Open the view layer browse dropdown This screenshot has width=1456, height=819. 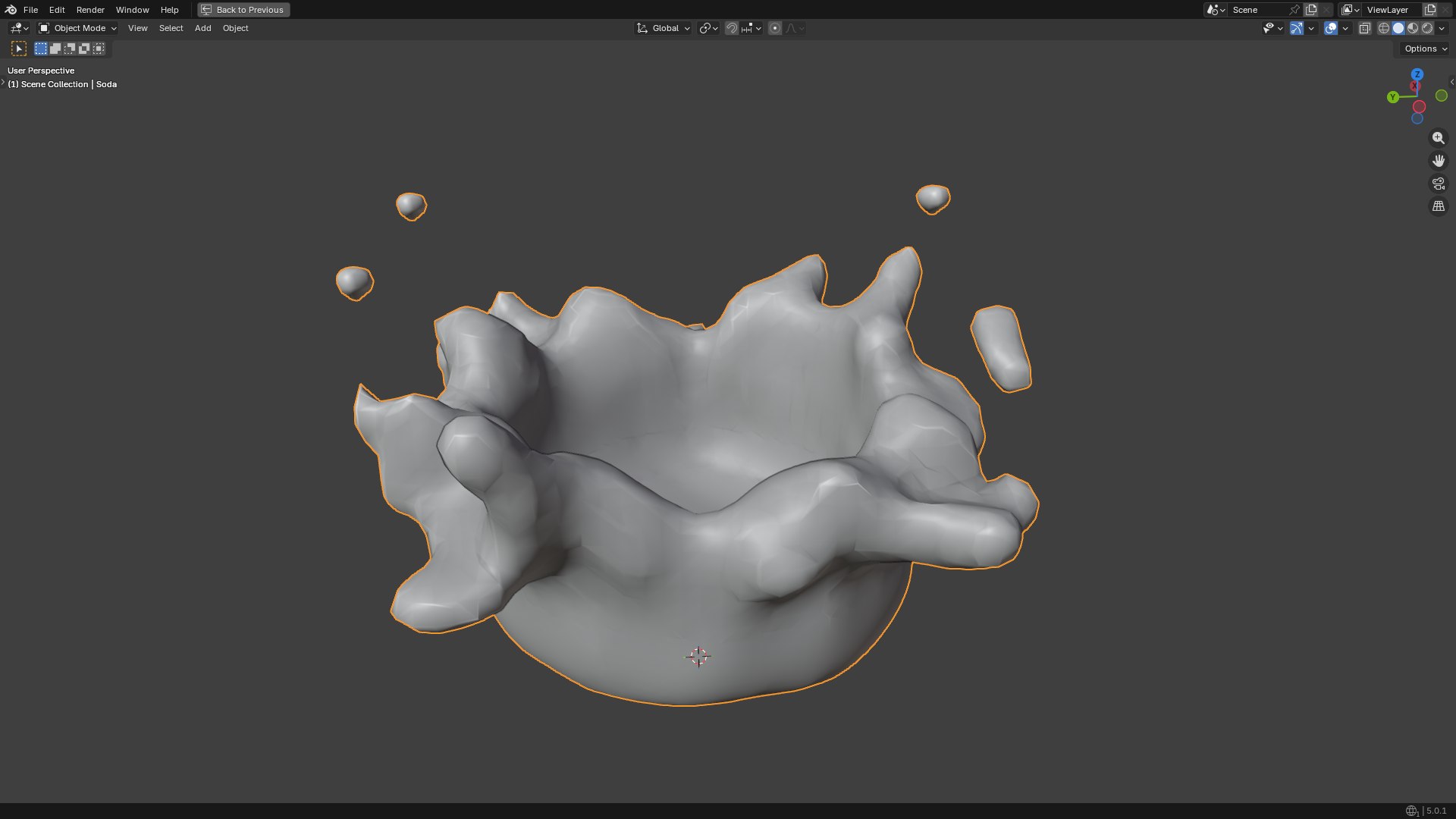[1350, 10]
